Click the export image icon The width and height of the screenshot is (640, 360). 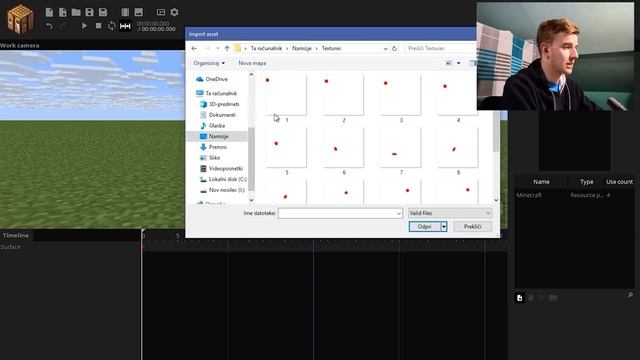click(x=139, y=12)
